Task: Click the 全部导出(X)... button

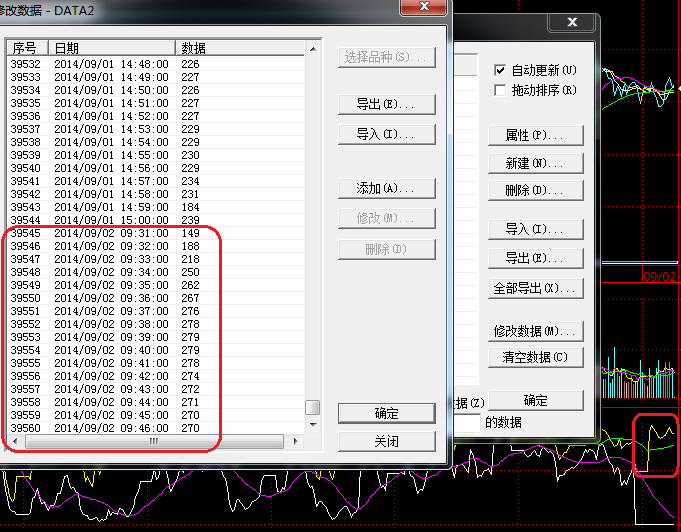Action: [536, 288]
